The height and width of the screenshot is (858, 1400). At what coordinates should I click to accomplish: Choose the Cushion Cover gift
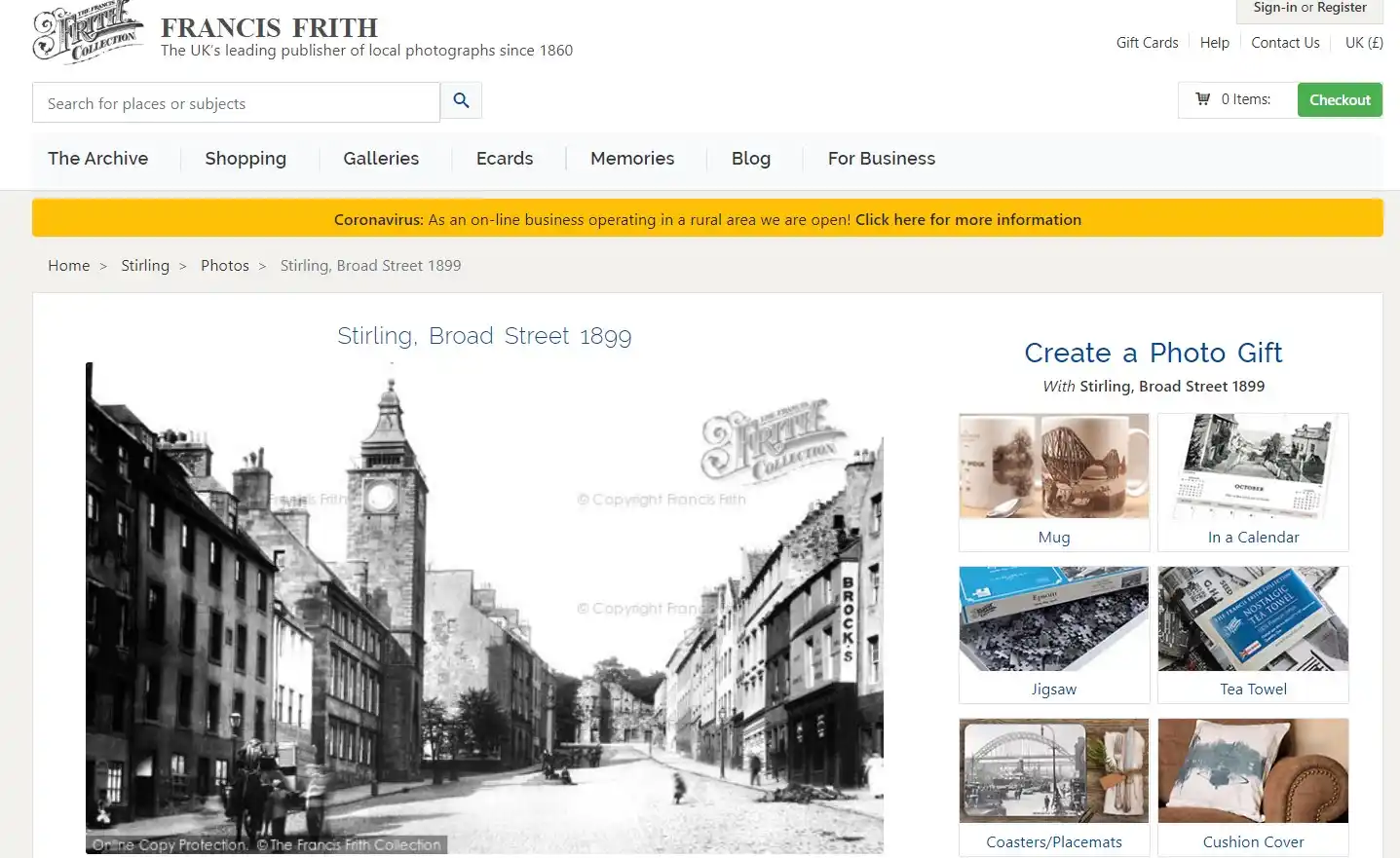1253,771
